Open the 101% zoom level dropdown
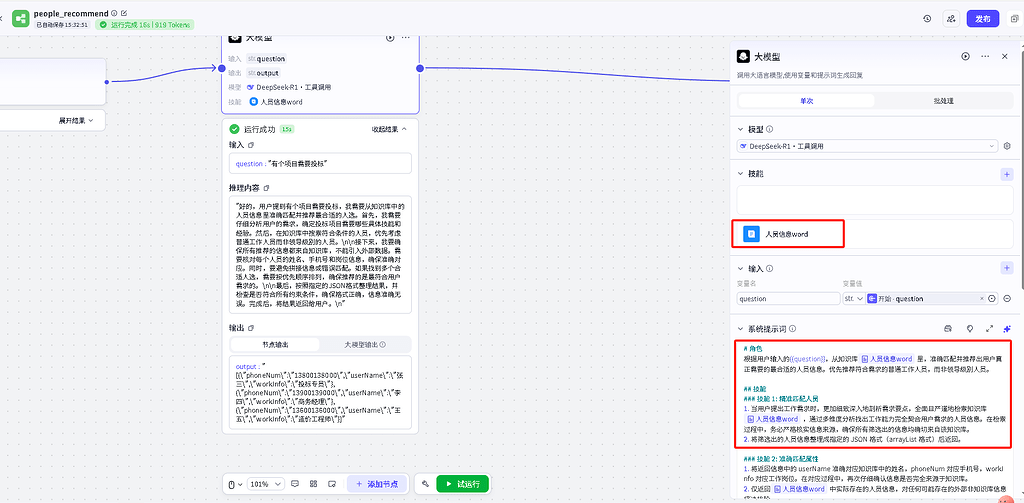Viewport: 1024px width, 503px height. click(266, 484)
